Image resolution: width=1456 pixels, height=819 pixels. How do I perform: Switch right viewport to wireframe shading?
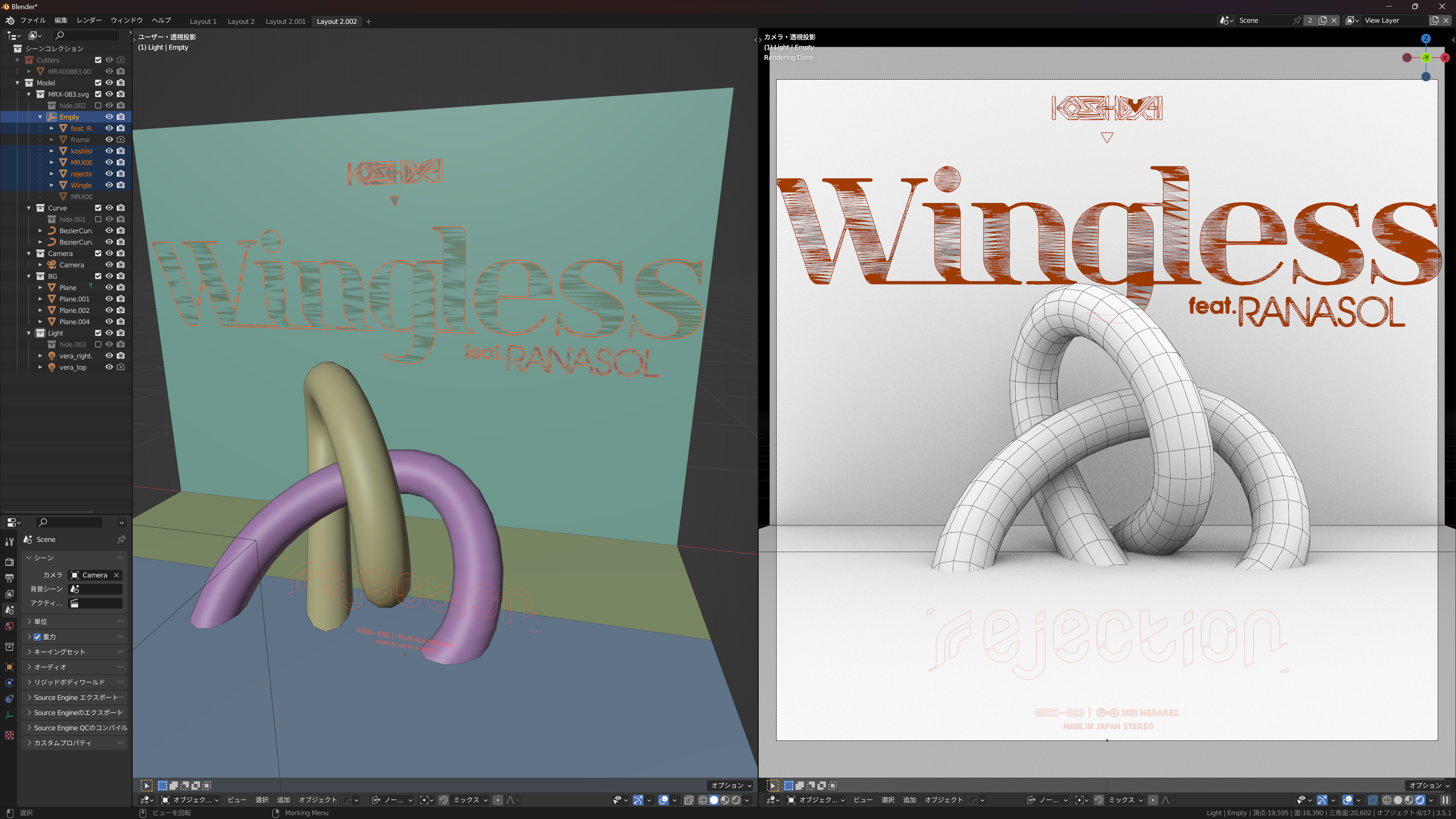pos(1387,800)
